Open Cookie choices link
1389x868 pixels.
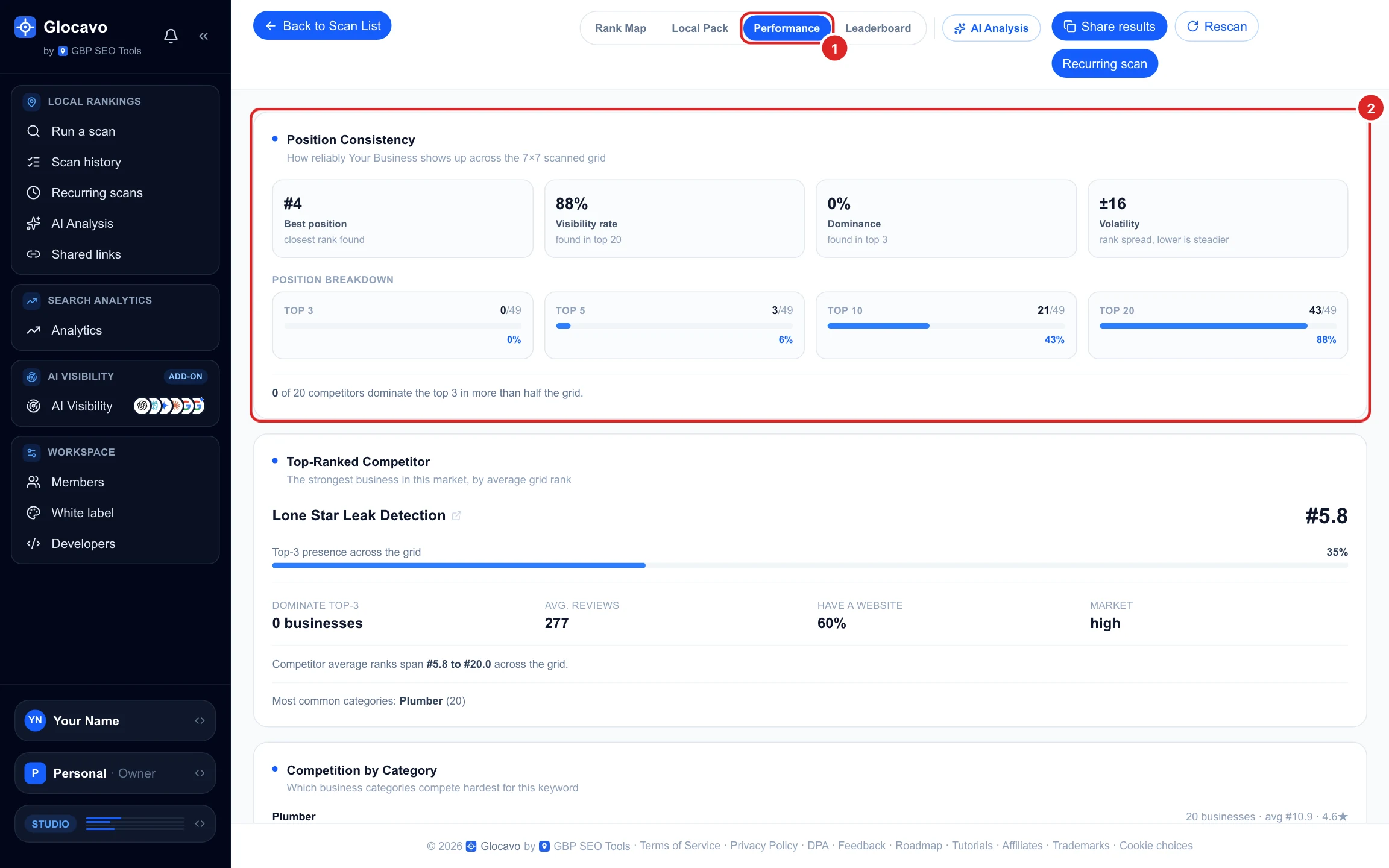coord(1156,846)
